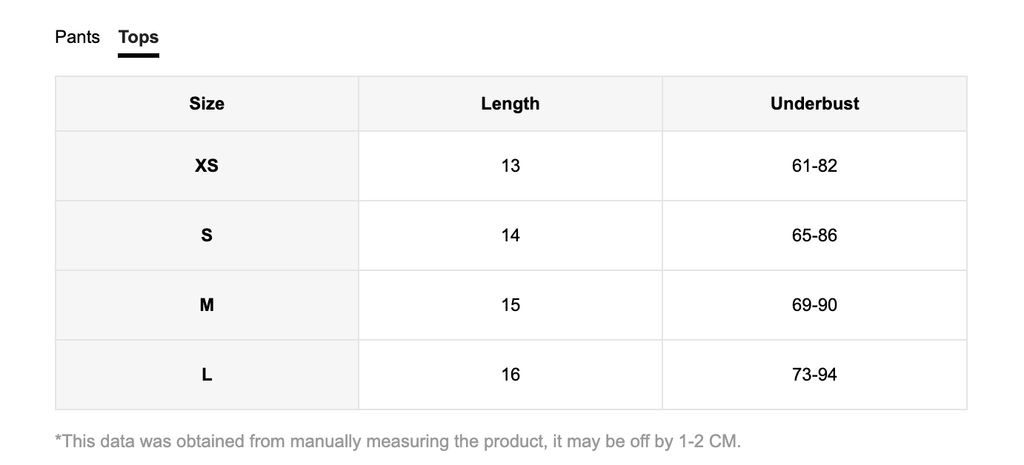Click the Length column header
Screen dimensions: 1024x465
pyautogui.click(x=510, y=103)
